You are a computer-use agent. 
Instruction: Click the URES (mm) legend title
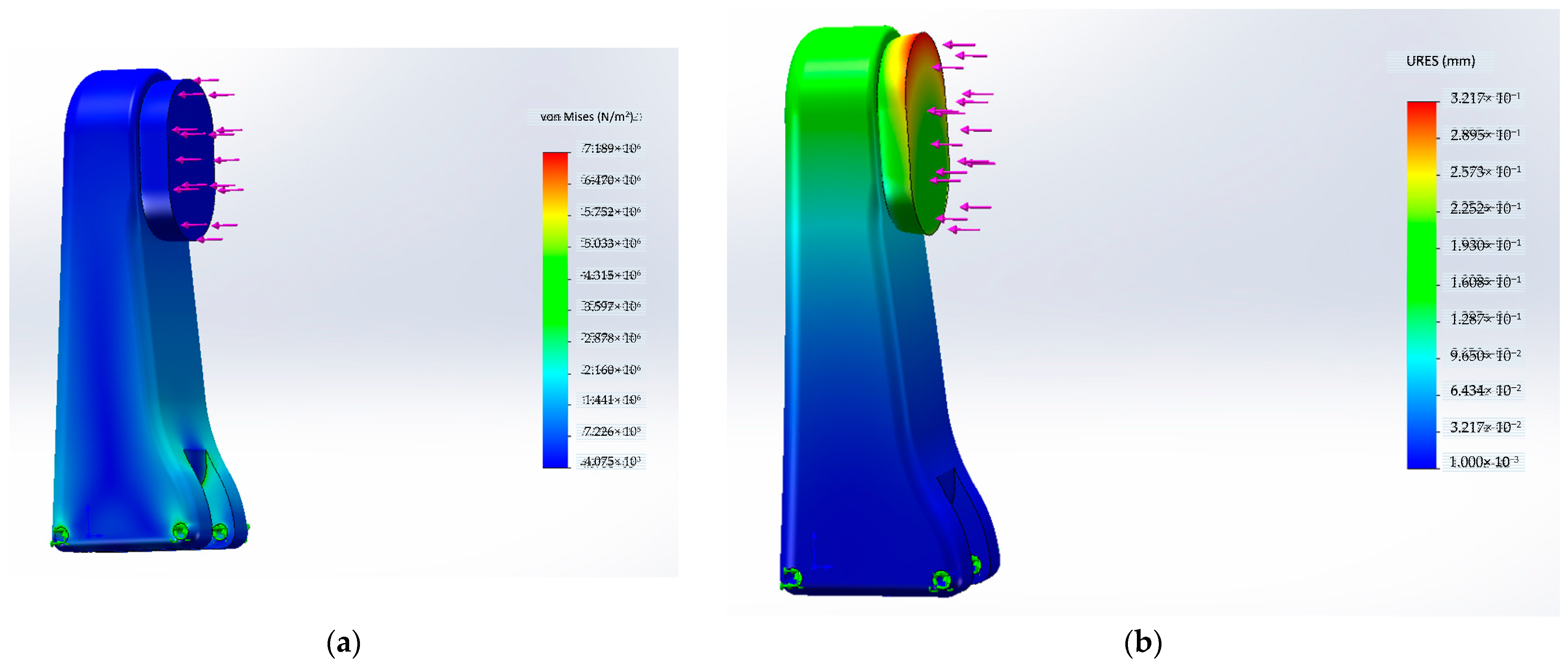[1440, 61]
